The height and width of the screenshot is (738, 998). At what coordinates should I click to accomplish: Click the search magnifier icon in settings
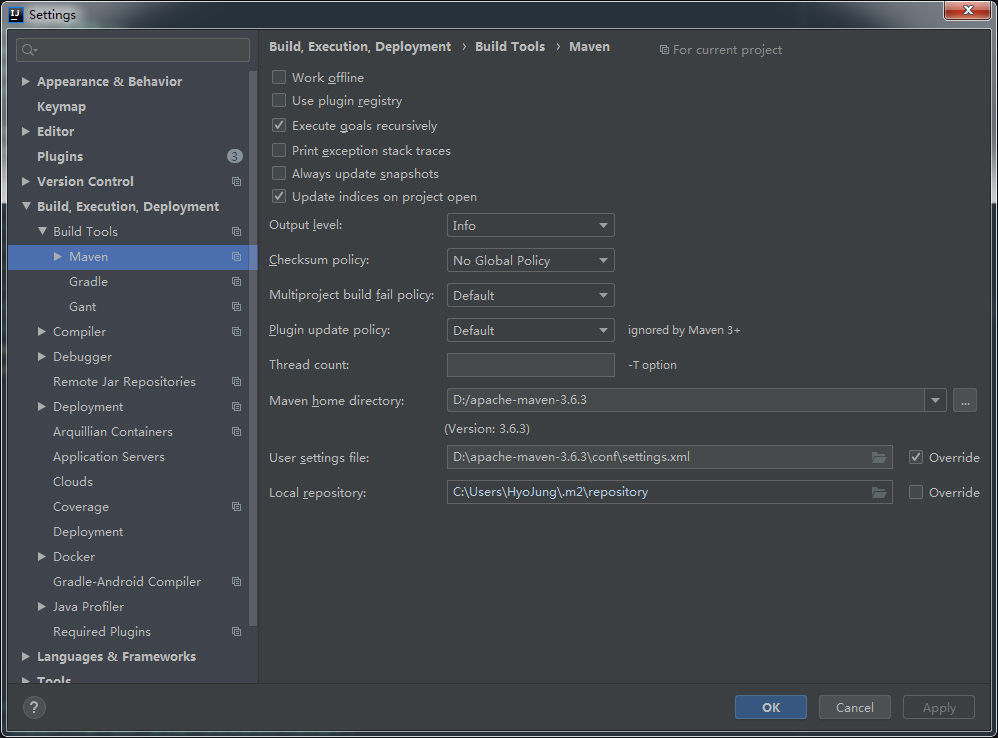click(x=28, y=50)
